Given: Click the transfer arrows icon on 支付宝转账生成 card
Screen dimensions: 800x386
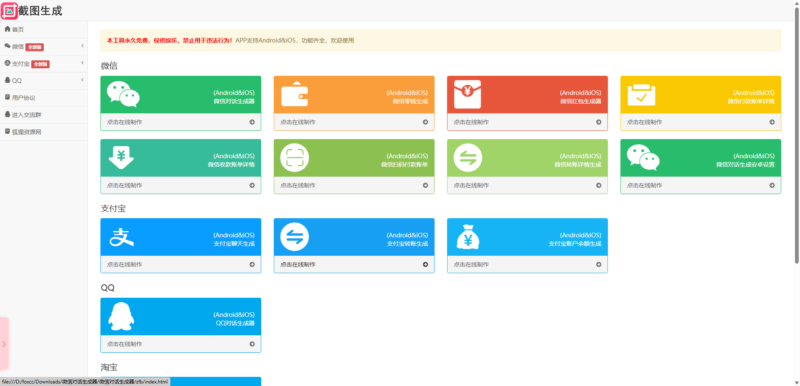Looking at the screenshot, I should pos(294,237).
